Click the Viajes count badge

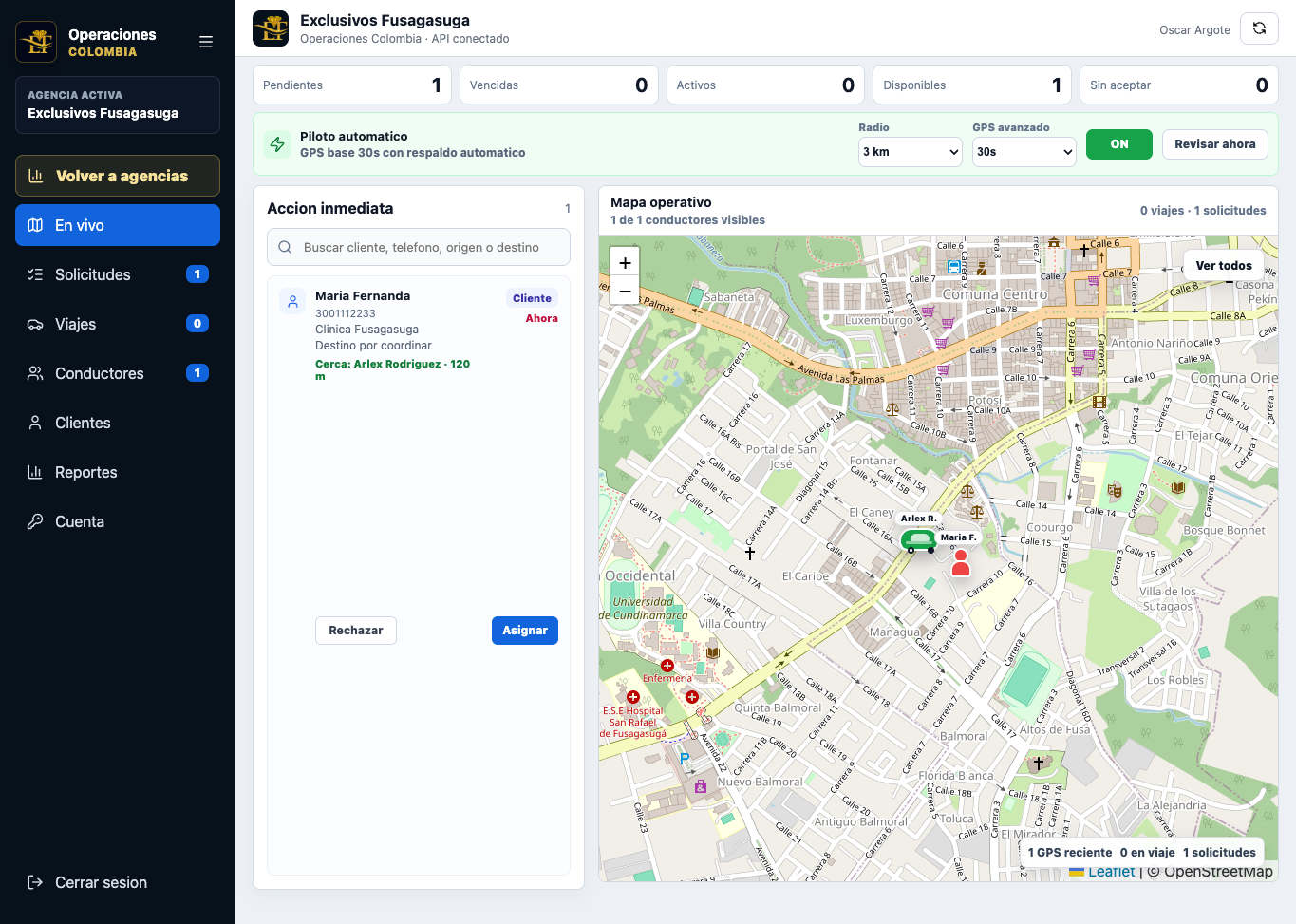coord(197,324)
